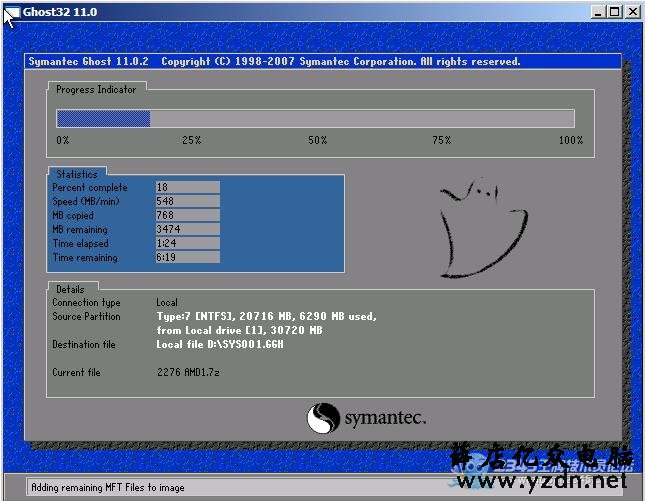
Task: Click the Ghost32 window system icon
Action: coord(12,12)
